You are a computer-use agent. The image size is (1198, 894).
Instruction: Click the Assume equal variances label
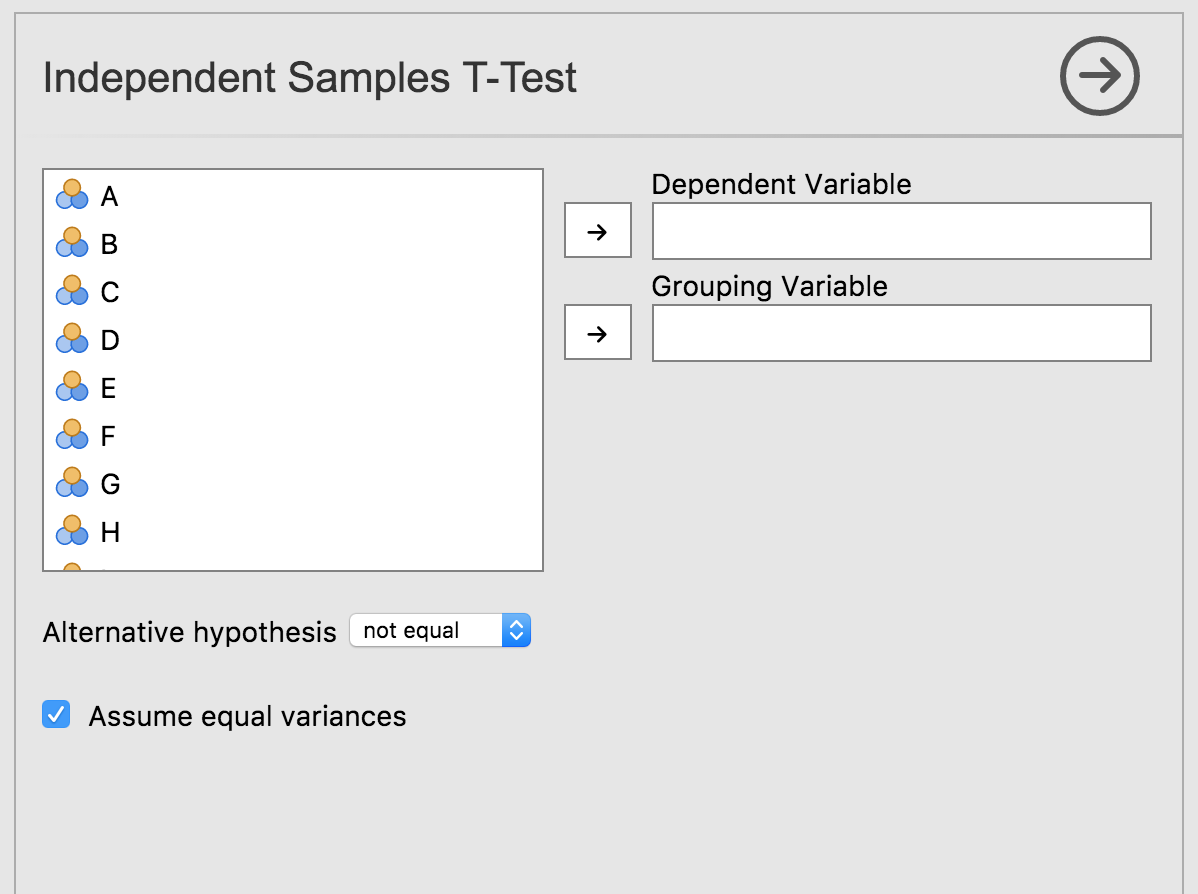click(x=247, y=716)
